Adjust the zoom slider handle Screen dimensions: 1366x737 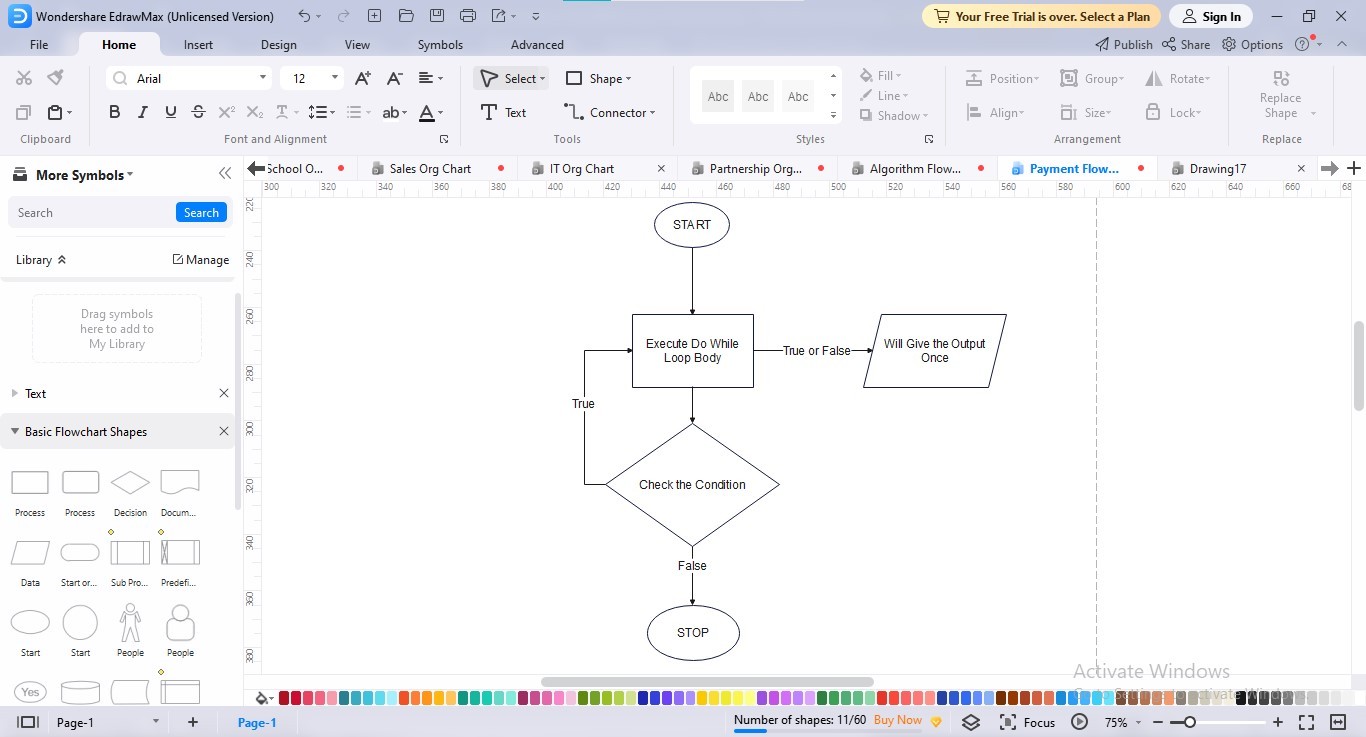point(1190,722)
